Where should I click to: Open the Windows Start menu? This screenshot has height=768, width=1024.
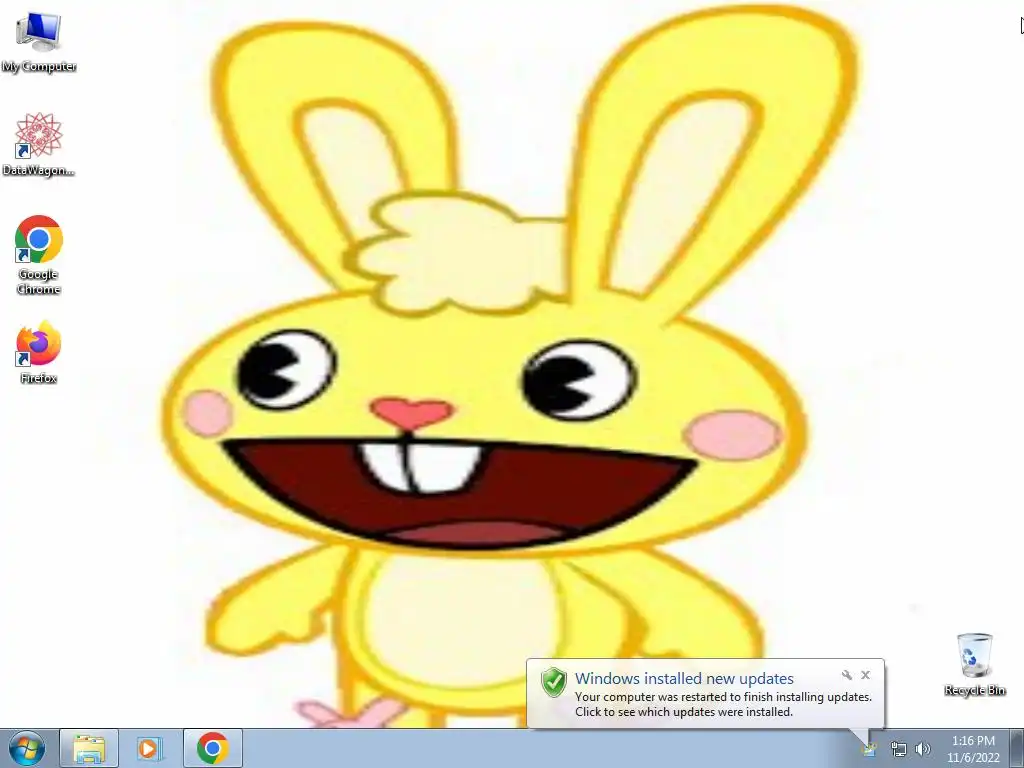pyautogui.click(x=27, y=748)
